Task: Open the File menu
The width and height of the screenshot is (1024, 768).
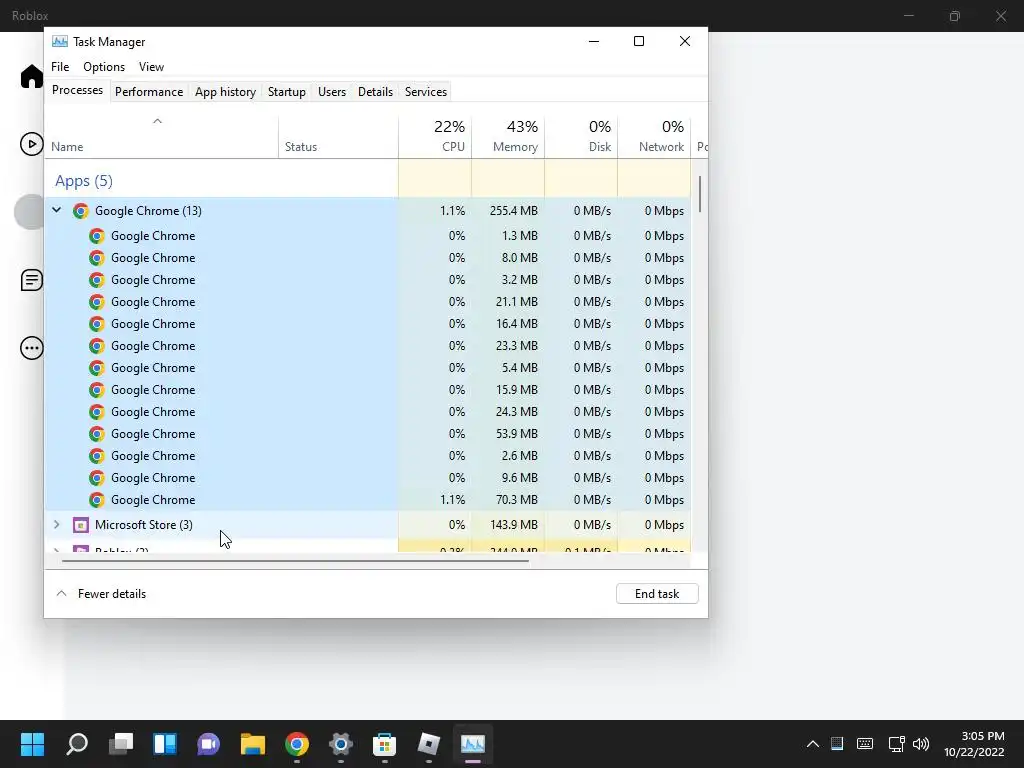Action: point(60,67)
